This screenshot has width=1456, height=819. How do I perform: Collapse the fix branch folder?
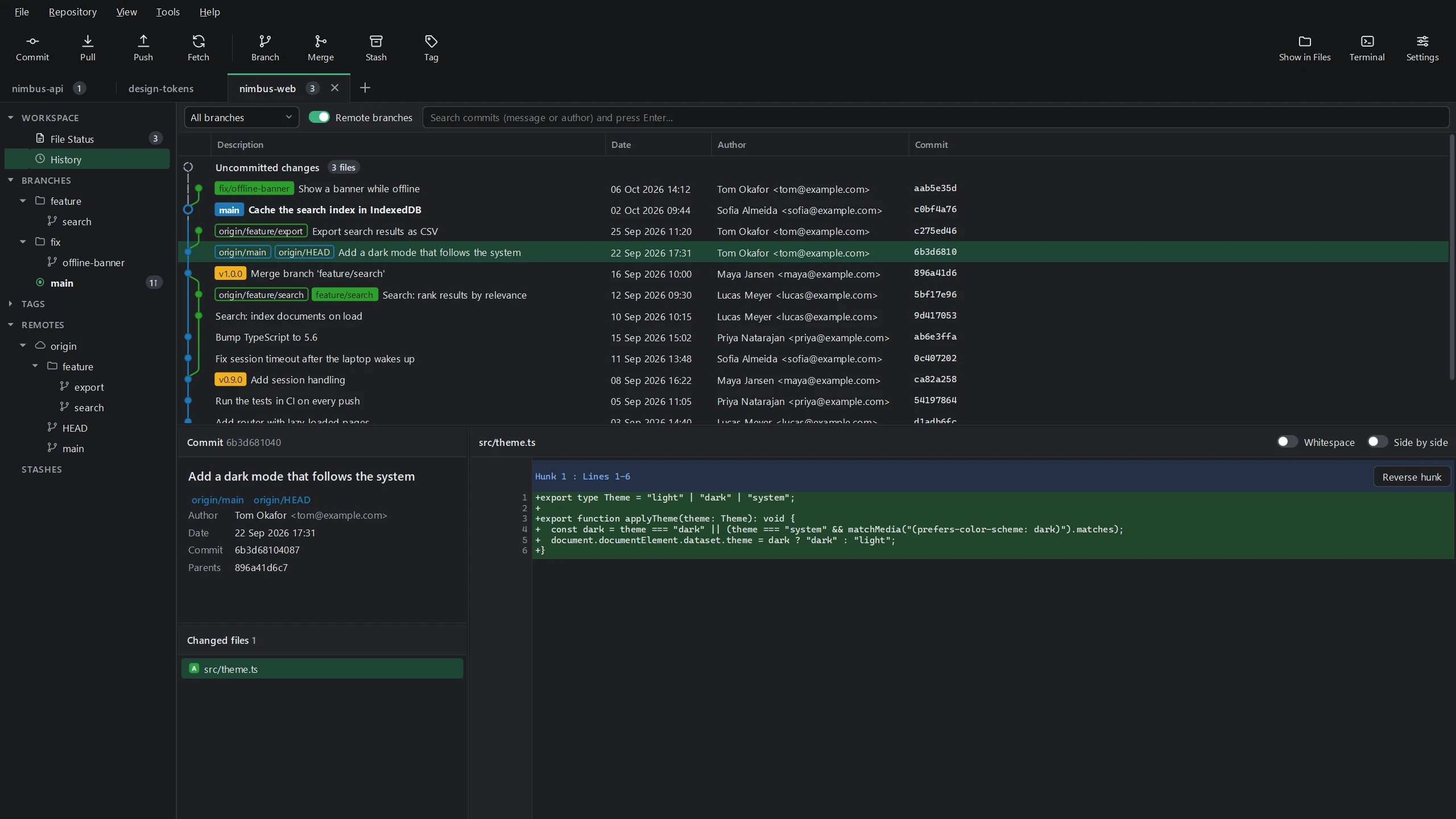click(x=23, y=242)
